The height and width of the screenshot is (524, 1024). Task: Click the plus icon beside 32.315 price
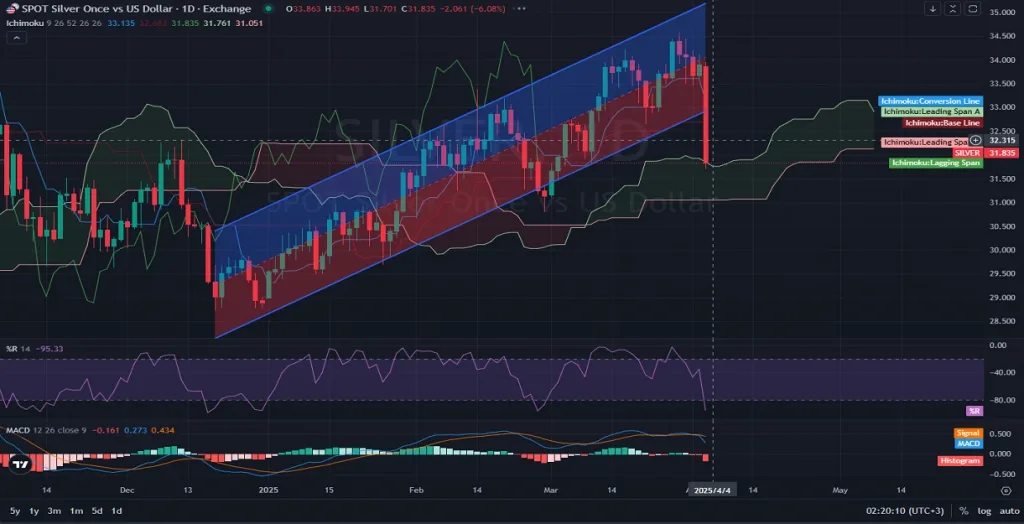(975, 140)
